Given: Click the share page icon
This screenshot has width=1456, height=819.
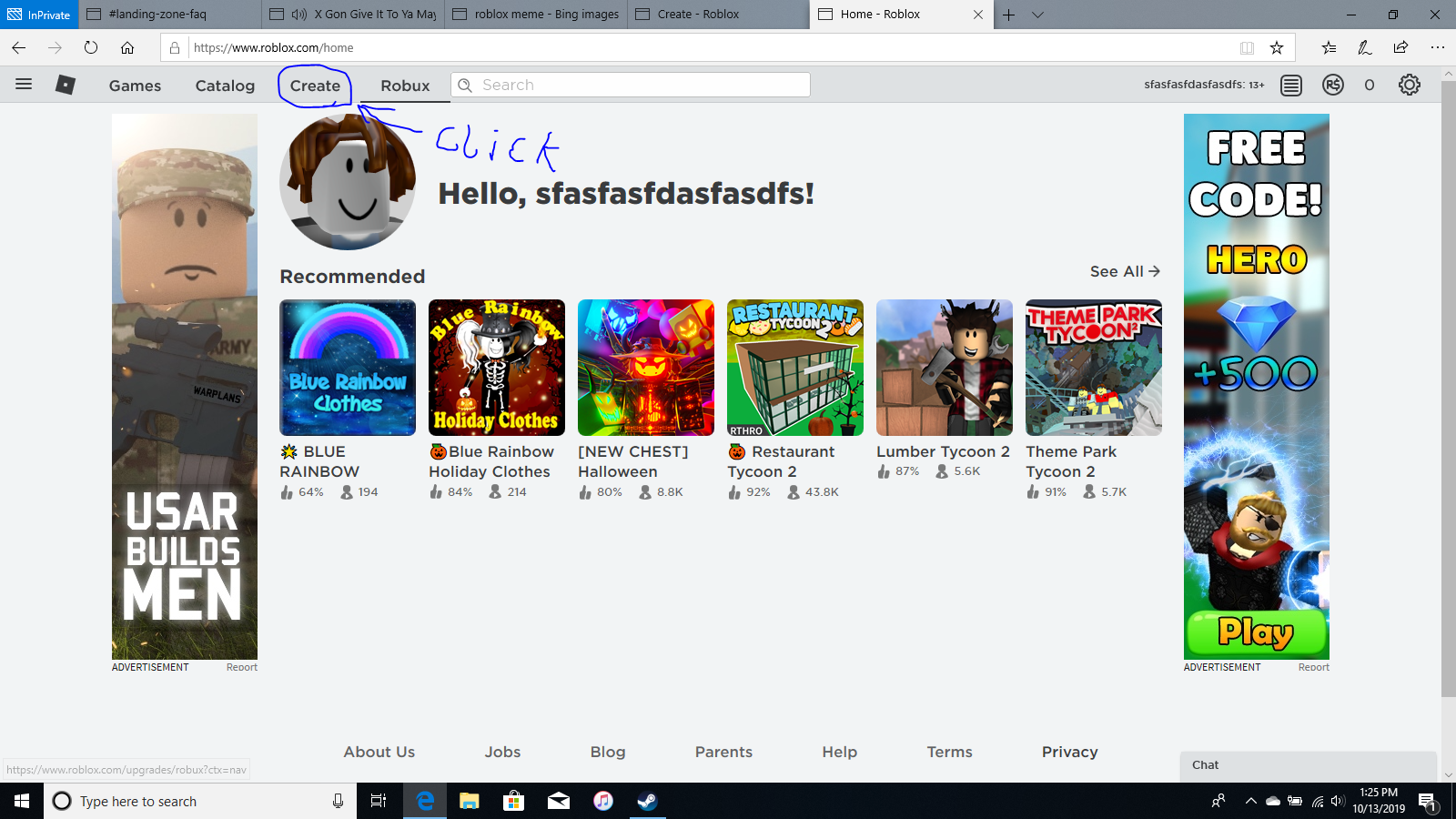Looking at the screenshot, I should pyautogui.click(x=1401, y=47).
